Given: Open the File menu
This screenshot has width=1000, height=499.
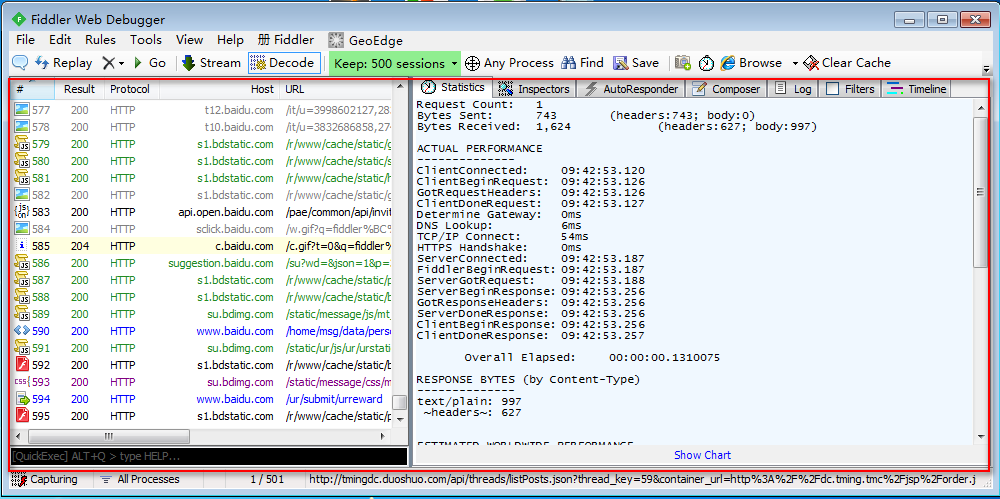Looking at the screenshot, I should (x=26, y=40).
